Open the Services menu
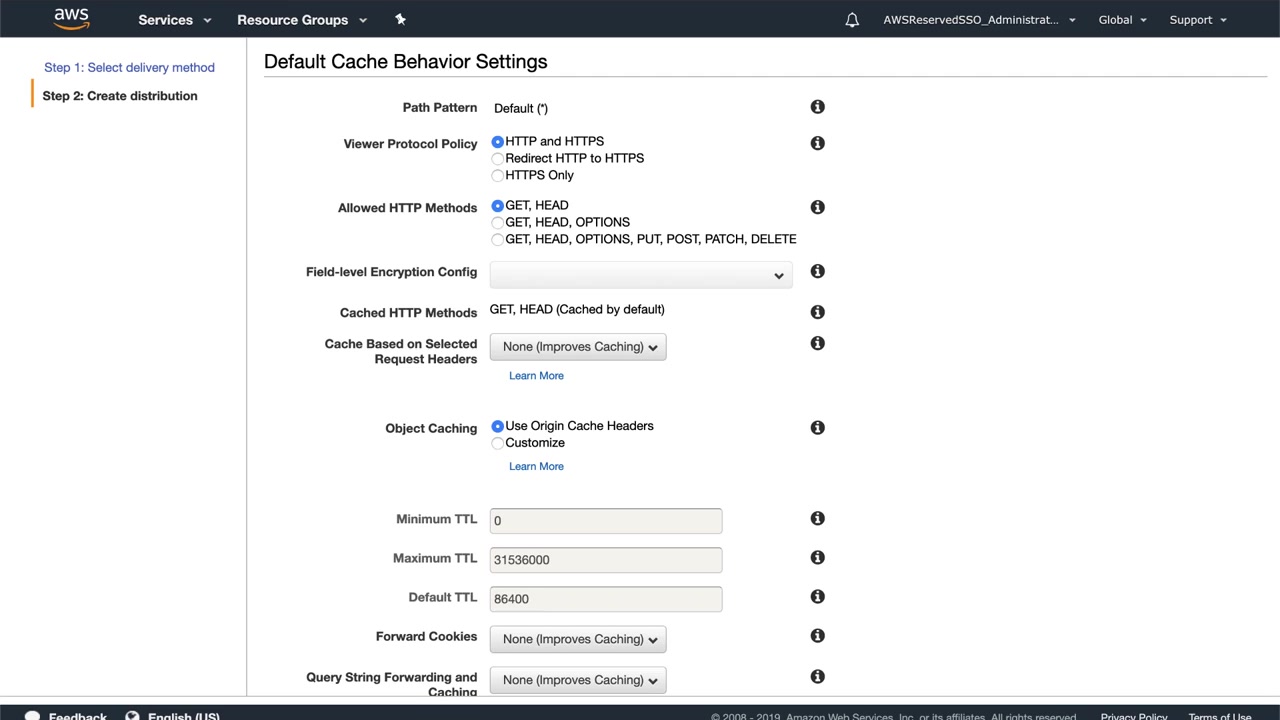Viewport: 1280px width, 720px height. pos(175,20)
